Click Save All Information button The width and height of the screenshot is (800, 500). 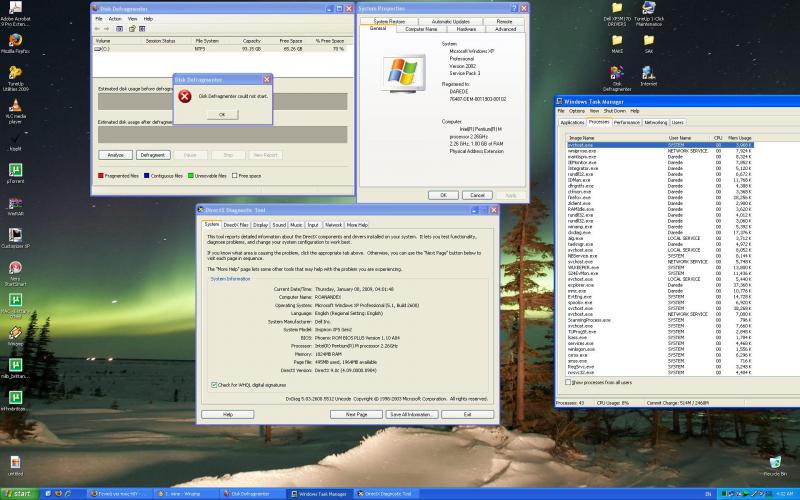click(411, 415)
